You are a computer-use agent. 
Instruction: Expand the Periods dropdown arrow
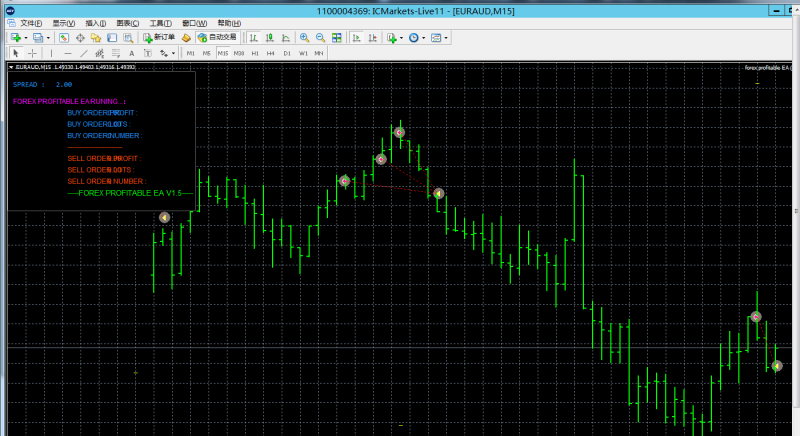[423, 38]
